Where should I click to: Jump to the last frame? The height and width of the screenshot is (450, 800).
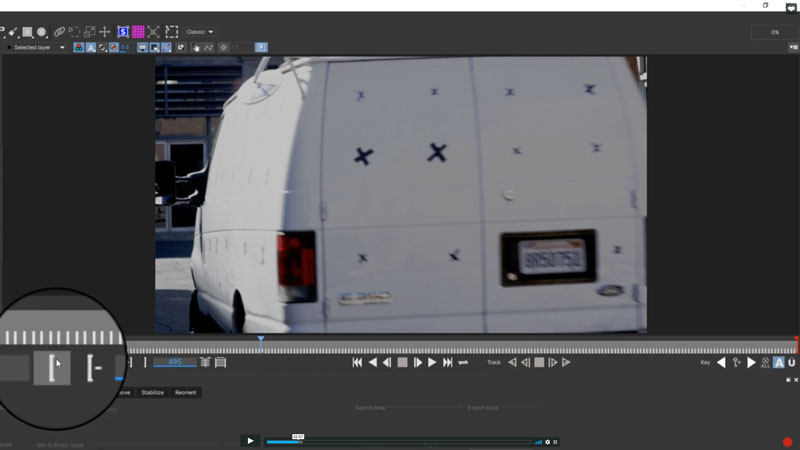447,362
